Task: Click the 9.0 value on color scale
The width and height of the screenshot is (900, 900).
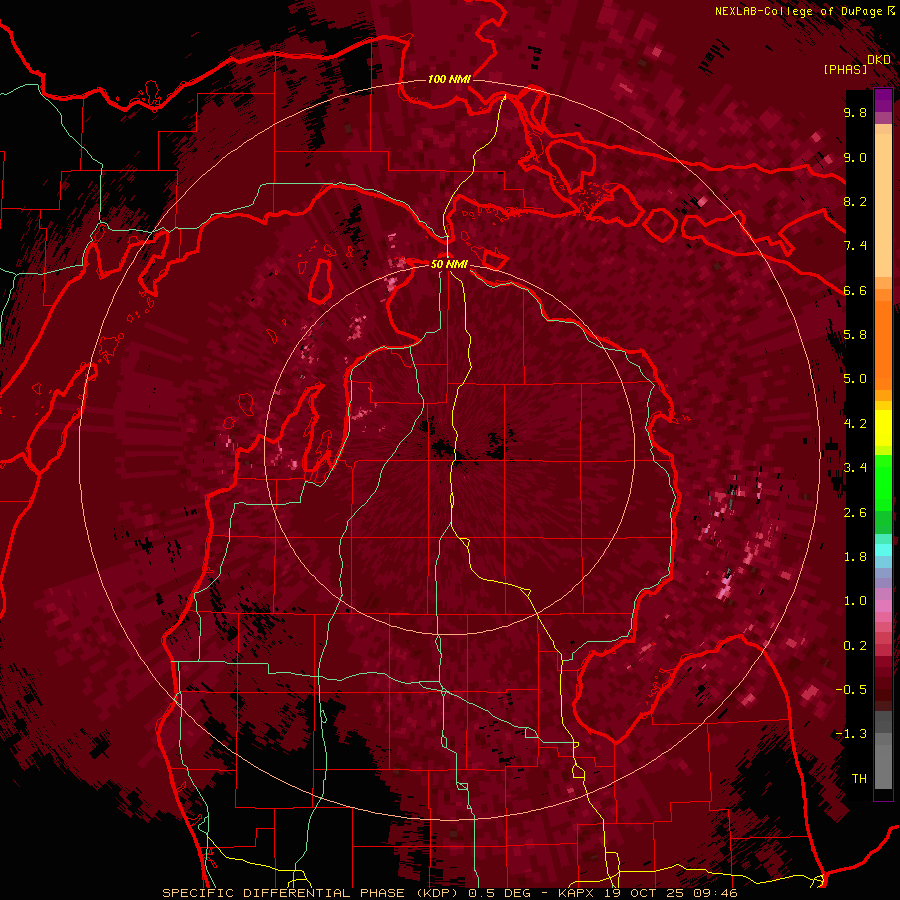Action: click(855, 157)
